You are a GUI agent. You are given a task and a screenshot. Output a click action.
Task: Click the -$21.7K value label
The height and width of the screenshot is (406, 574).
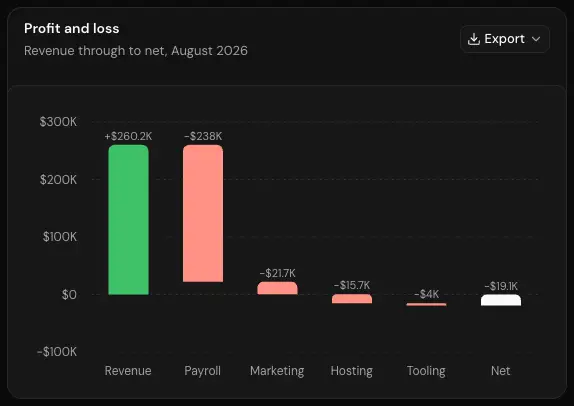277,273
